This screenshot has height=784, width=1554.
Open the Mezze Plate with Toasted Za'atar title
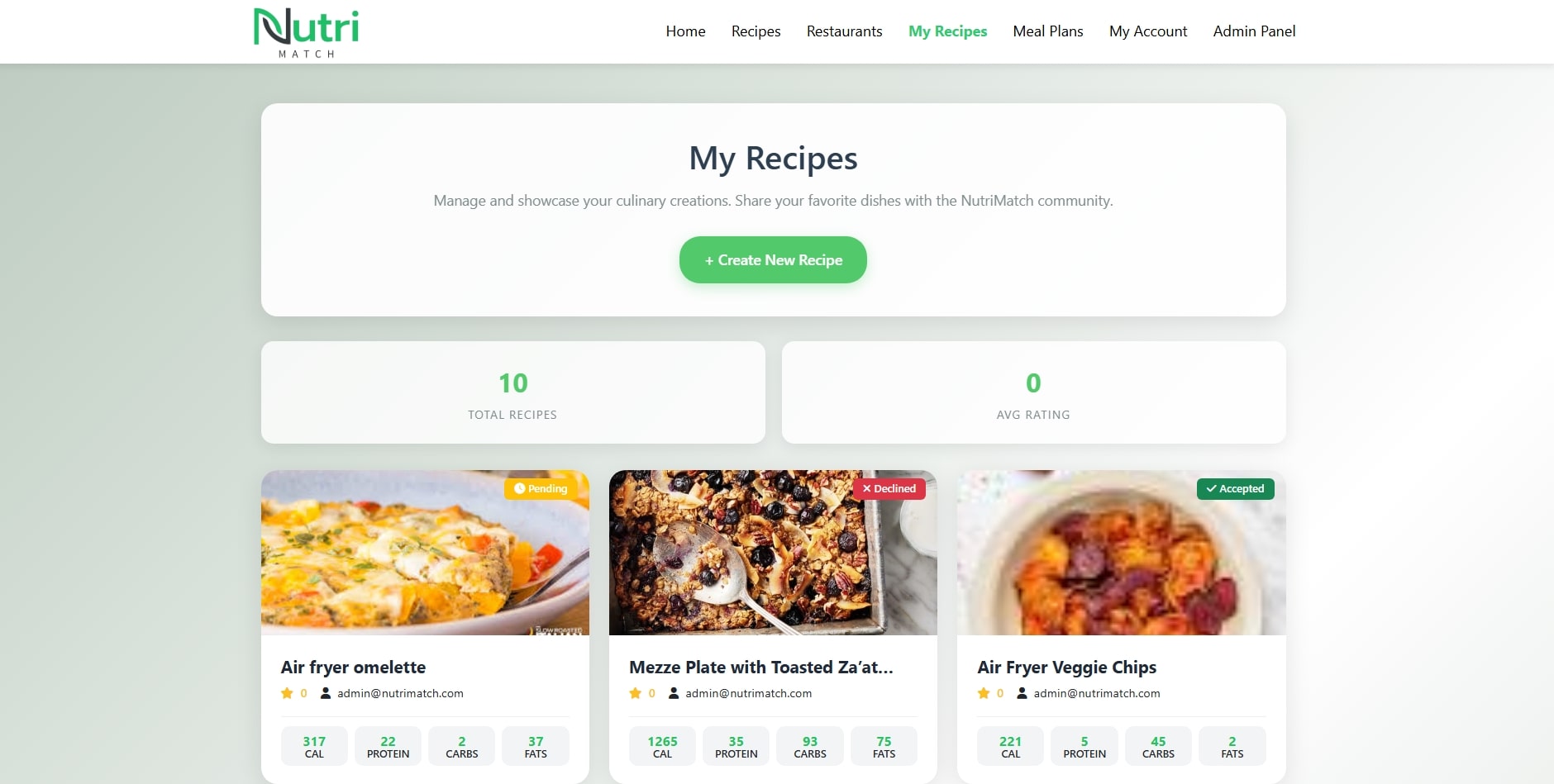click(761, 668)
